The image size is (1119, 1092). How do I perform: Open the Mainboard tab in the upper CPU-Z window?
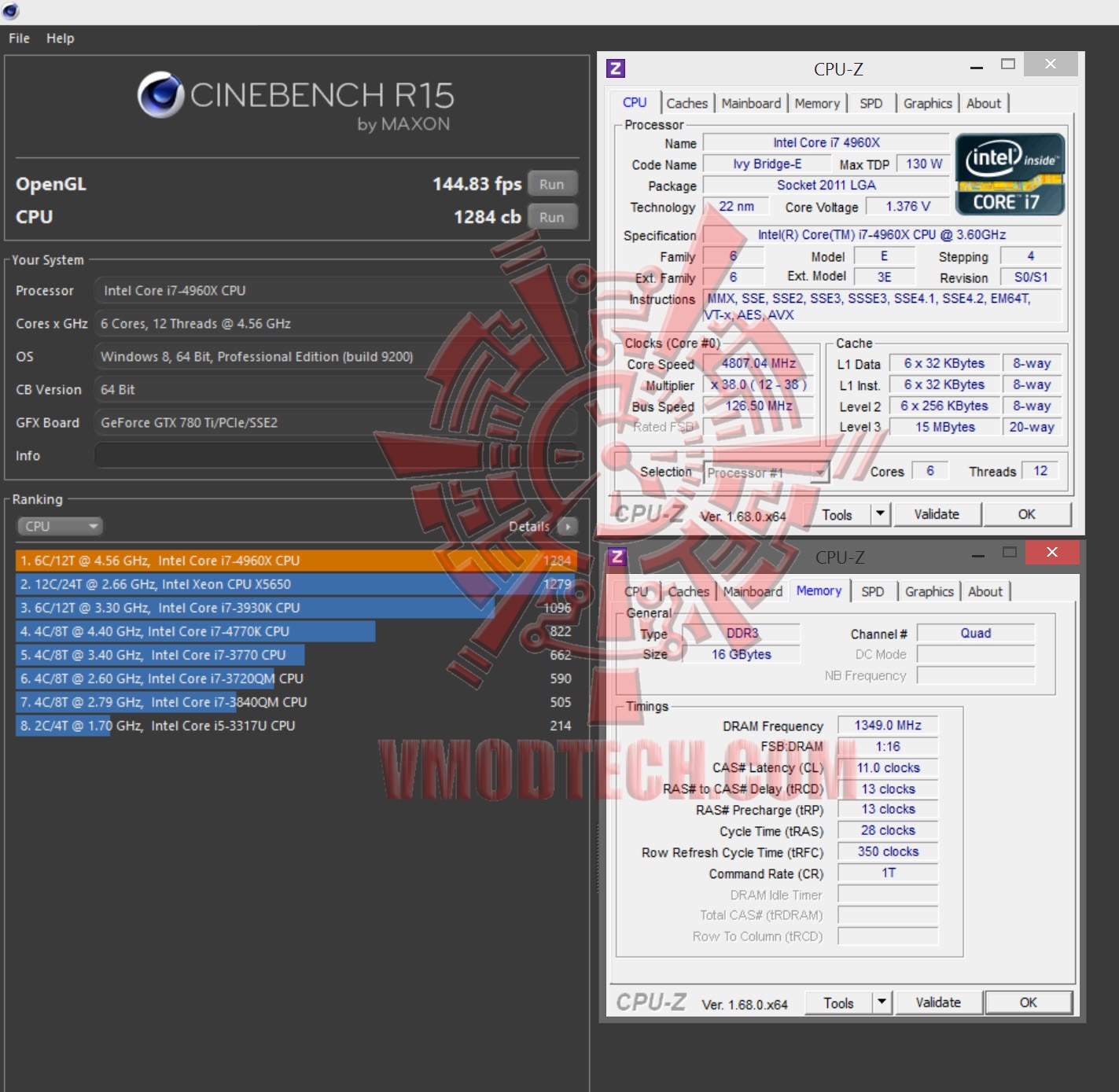click(x=751, y=103)
